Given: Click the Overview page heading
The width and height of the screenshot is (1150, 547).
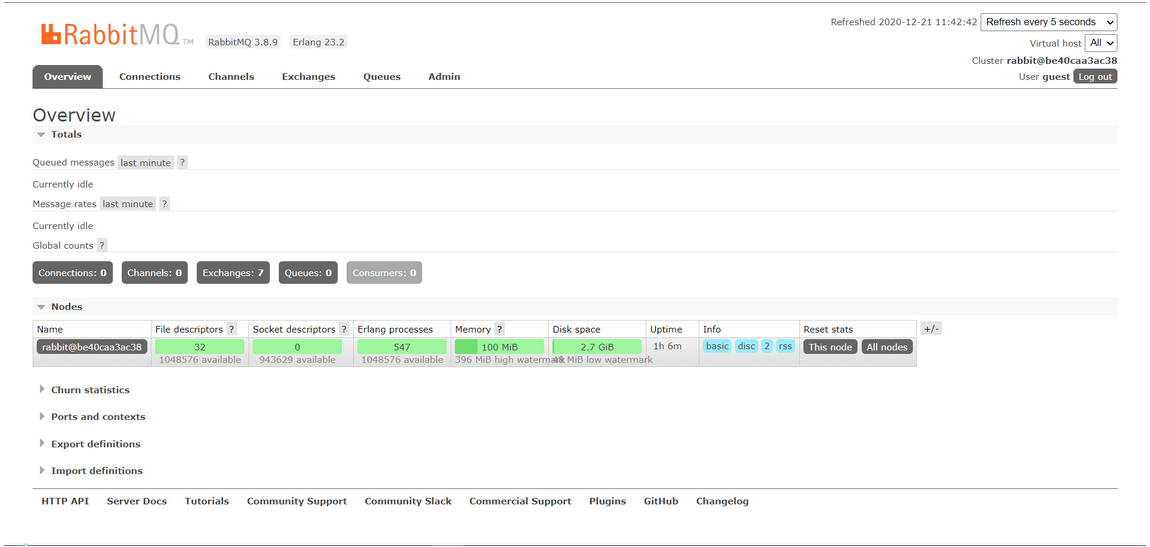Looking at the screenshot, I should point(74,115).
